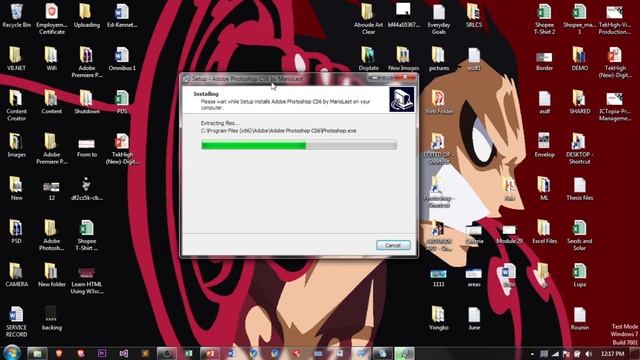Open the Excel taskbar icon
This screenshot has width=640, height=360.
pos(189,353)
